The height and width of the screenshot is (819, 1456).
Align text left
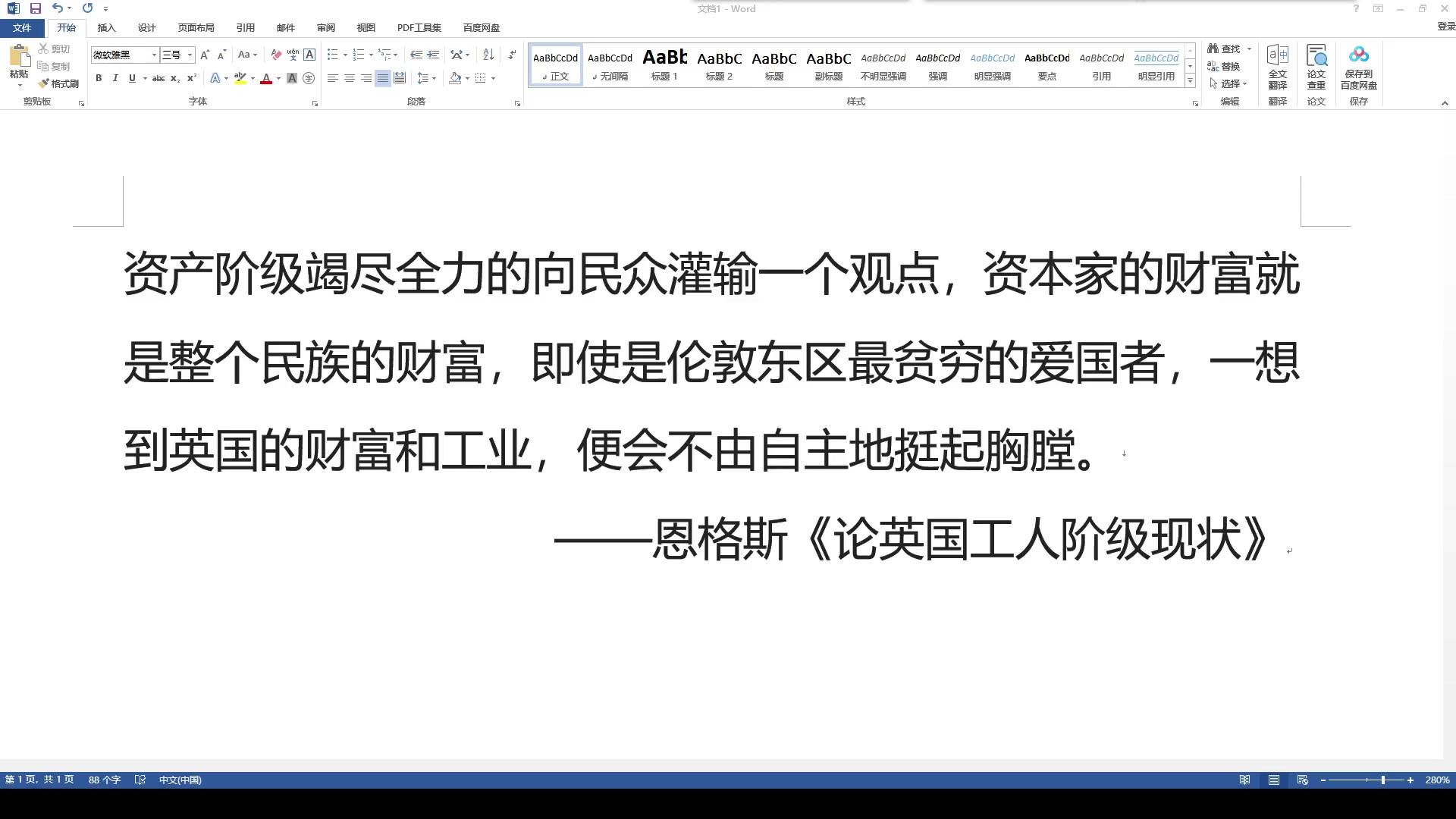click(333, 78)
